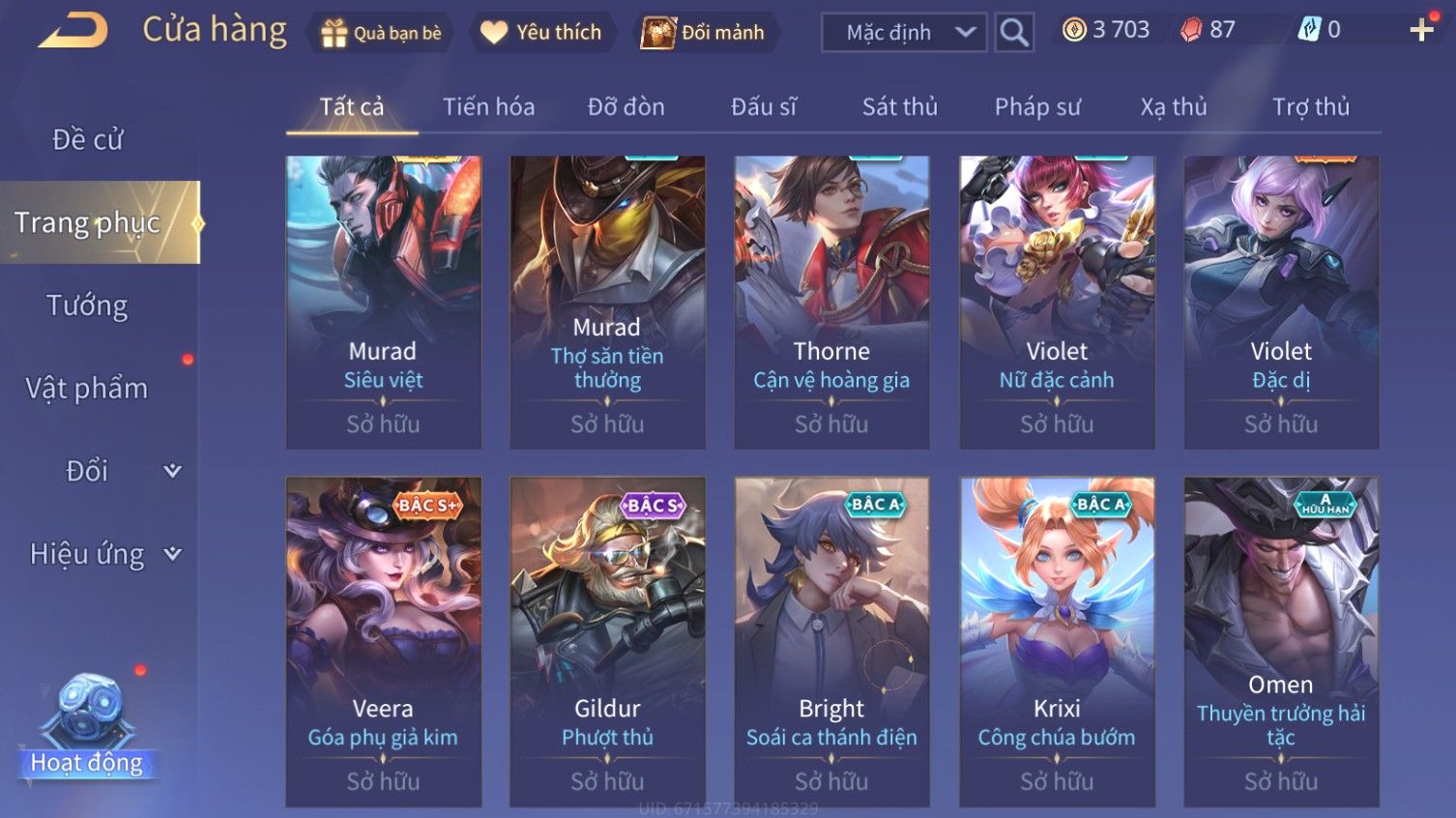1456x818 pixels.
Task: Click the golden back arrow icon
Action: [73, 30]
